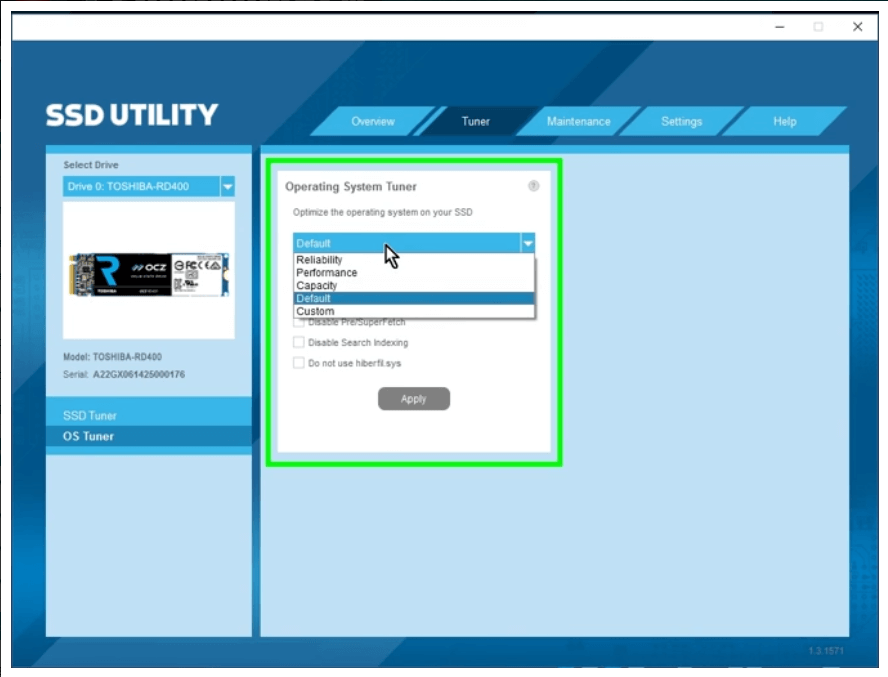Click the version number 1.3.1571

point(826,651)
